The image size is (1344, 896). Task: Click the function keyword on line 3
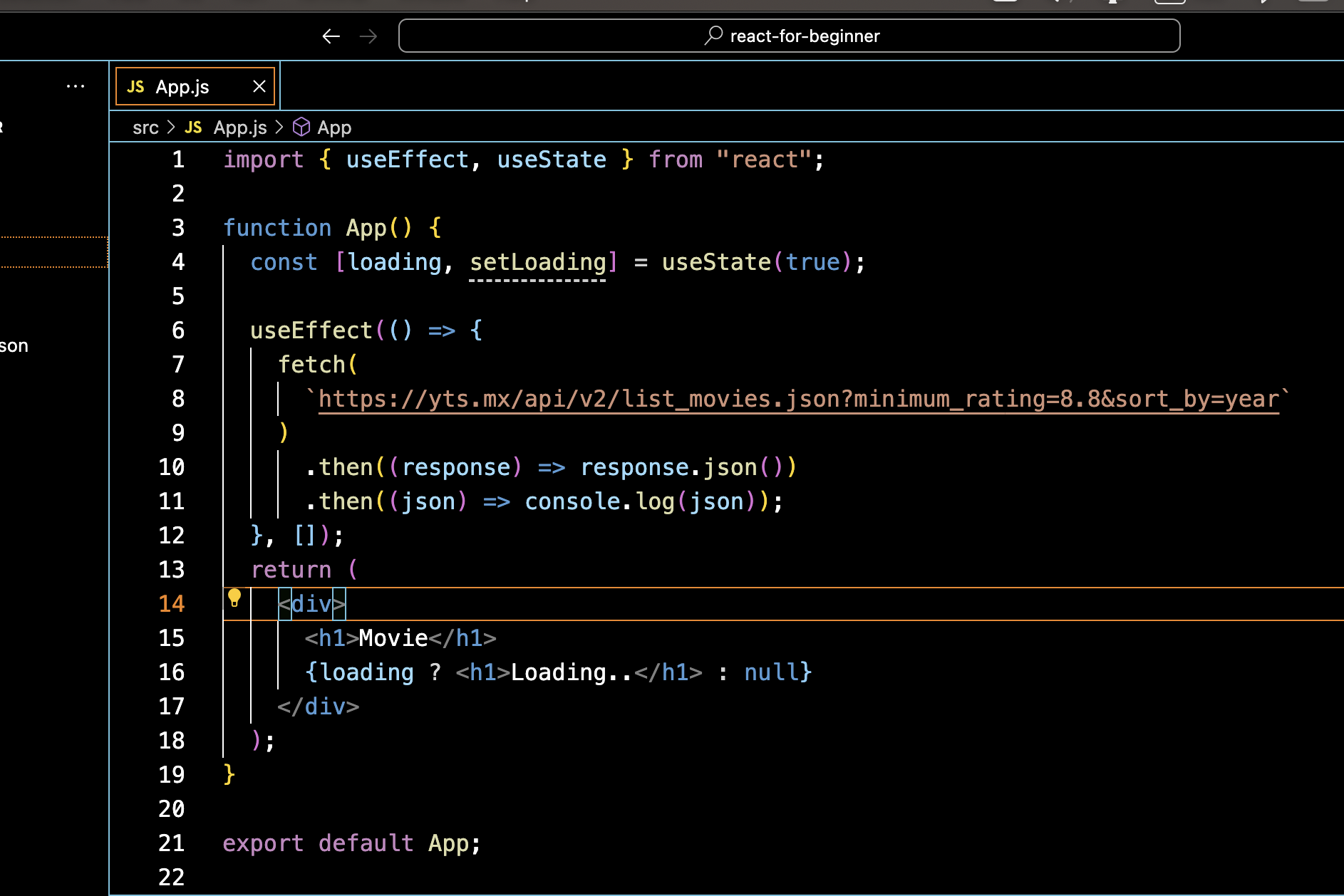pos(277,228)
